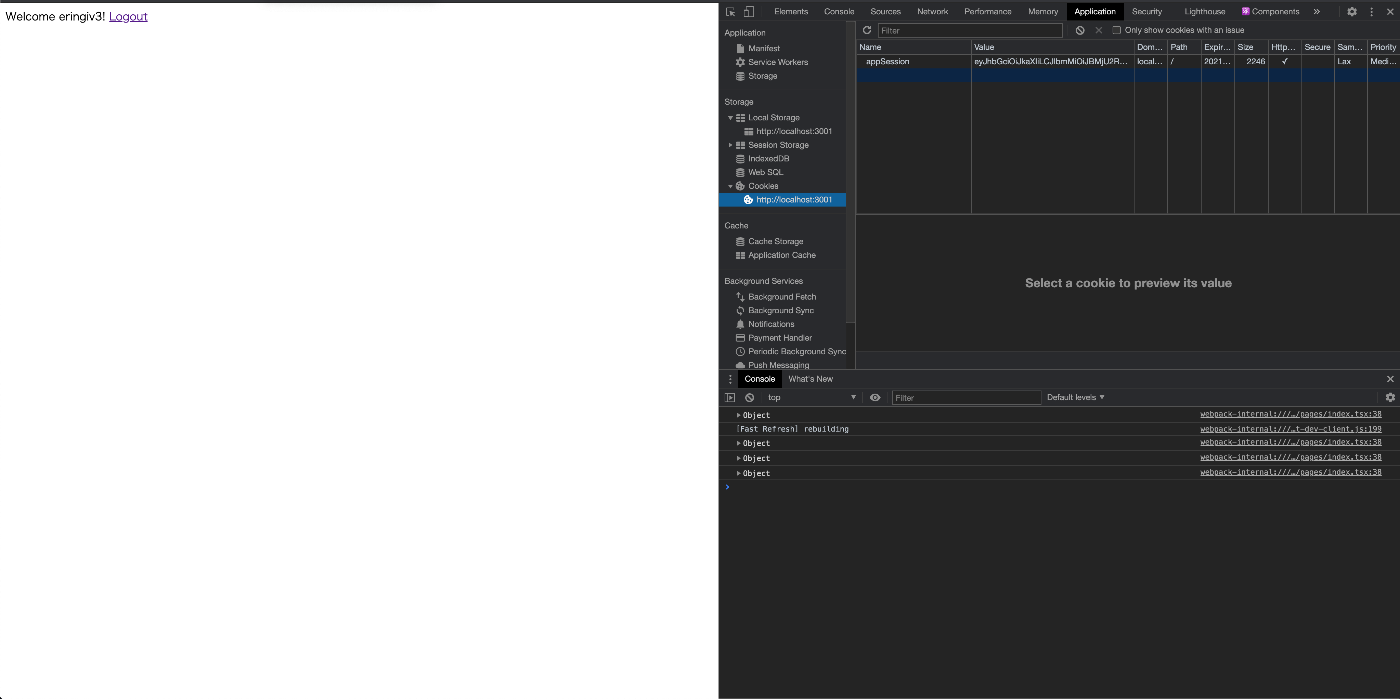Open console settings gear
1400x699 pixels.
[x=1390, y=397]
